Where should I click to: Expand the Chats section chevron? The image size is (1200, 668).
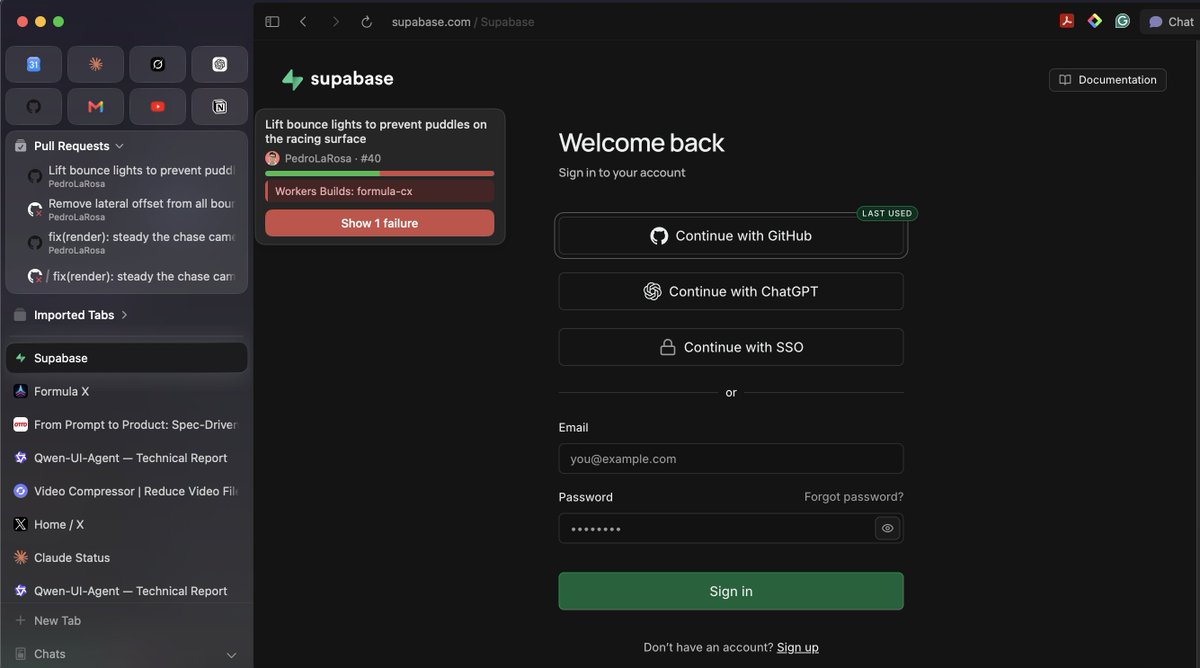[232, 655]
